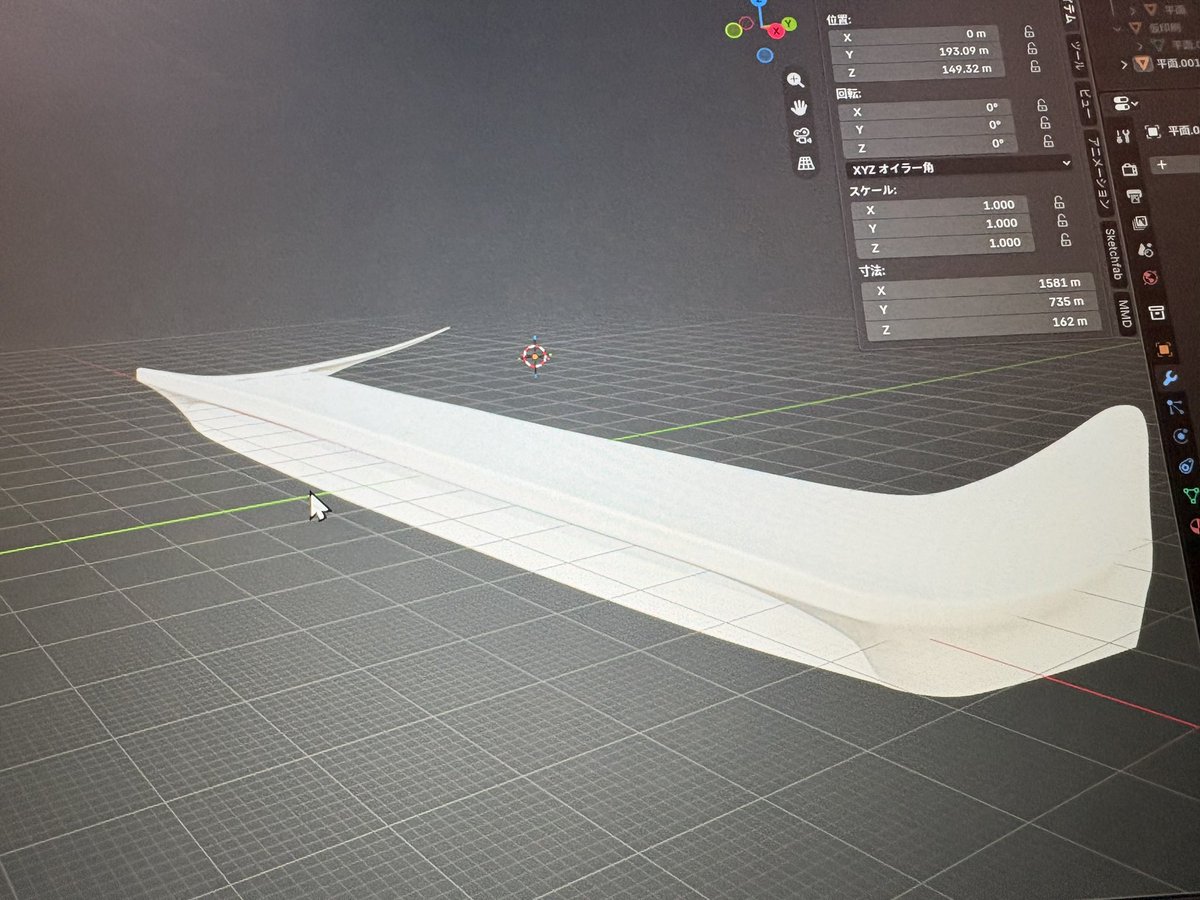The width and height of the screenshot is (1200, 900).
Task: Click the 寸法 Z field showing 162 m
Action: pos(982,323)
